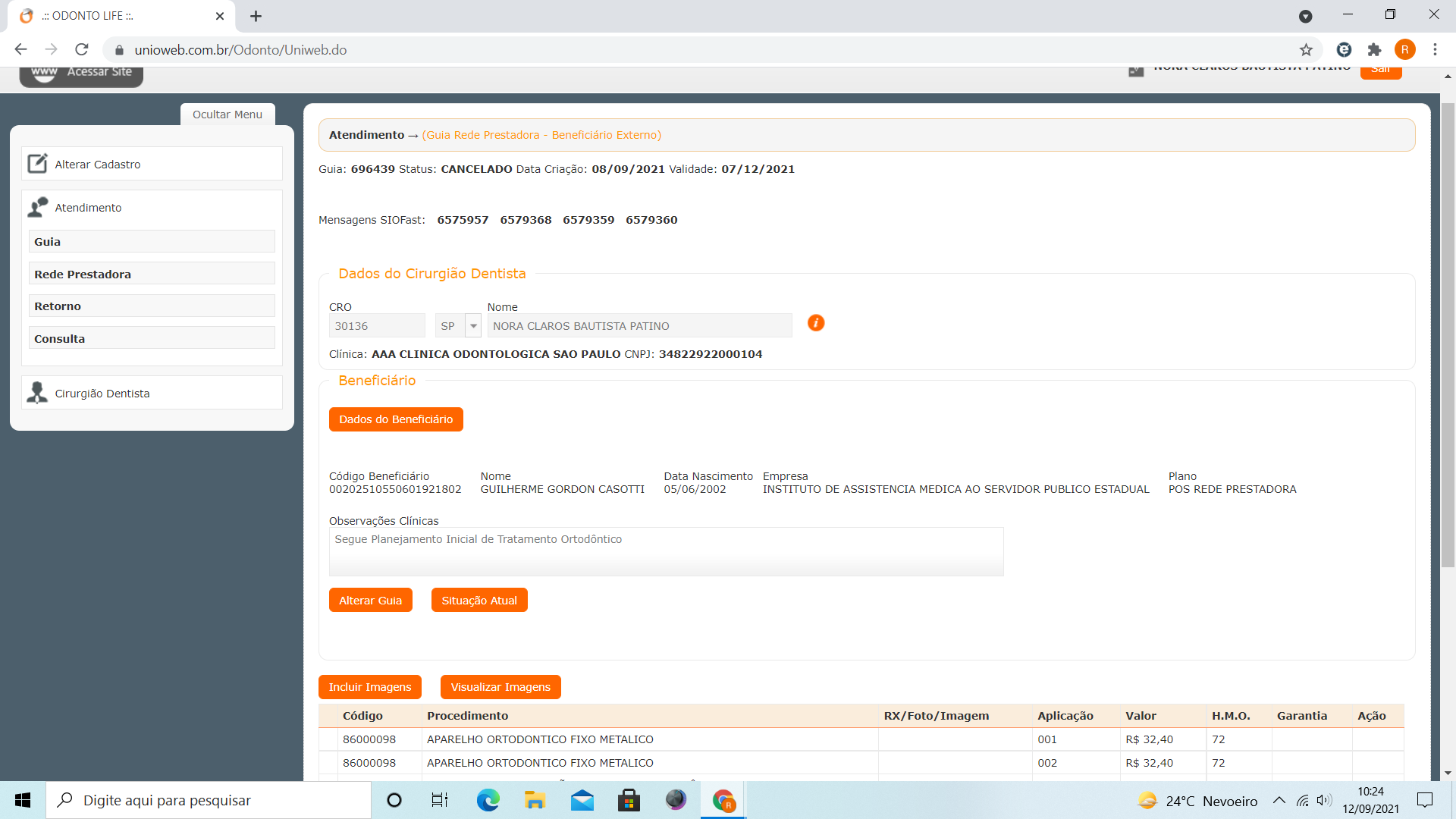
Task: Expand the SP state dropdown next to CRO
Action: click(473, 326)
